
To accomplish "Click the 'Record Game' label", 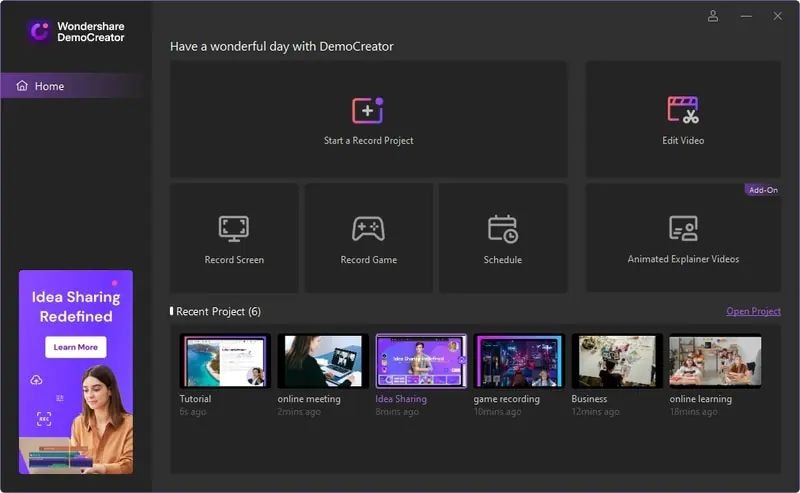I will (368, 260).
